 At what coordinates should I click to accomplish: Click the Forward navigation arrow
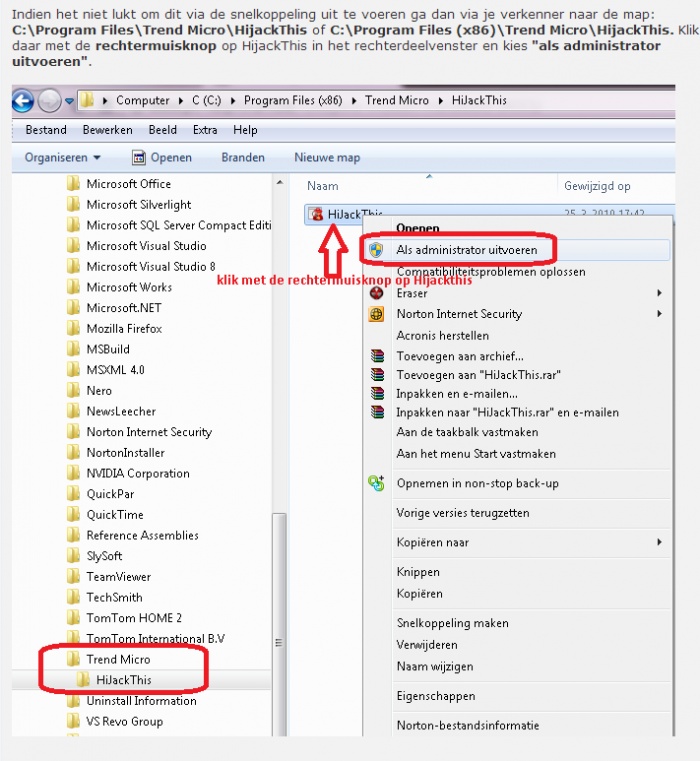pyautogui.click(x=49, y=101)
